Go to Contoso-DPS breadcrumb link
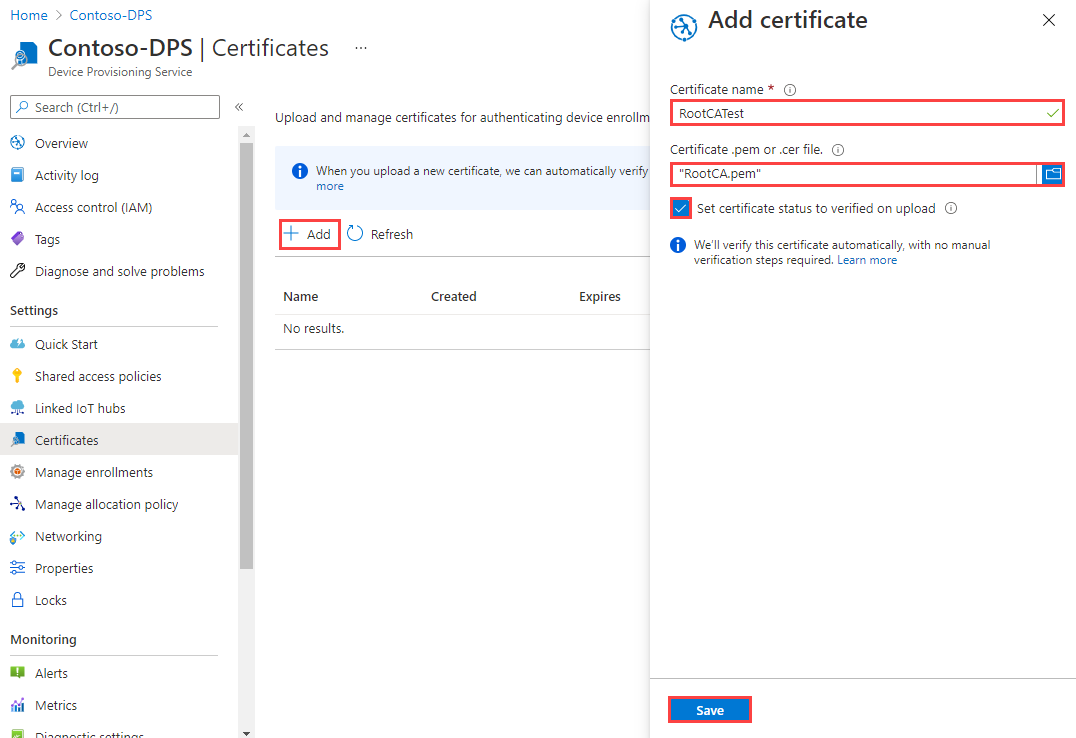Screen dimensions: 1076x738 coord(110,15)
